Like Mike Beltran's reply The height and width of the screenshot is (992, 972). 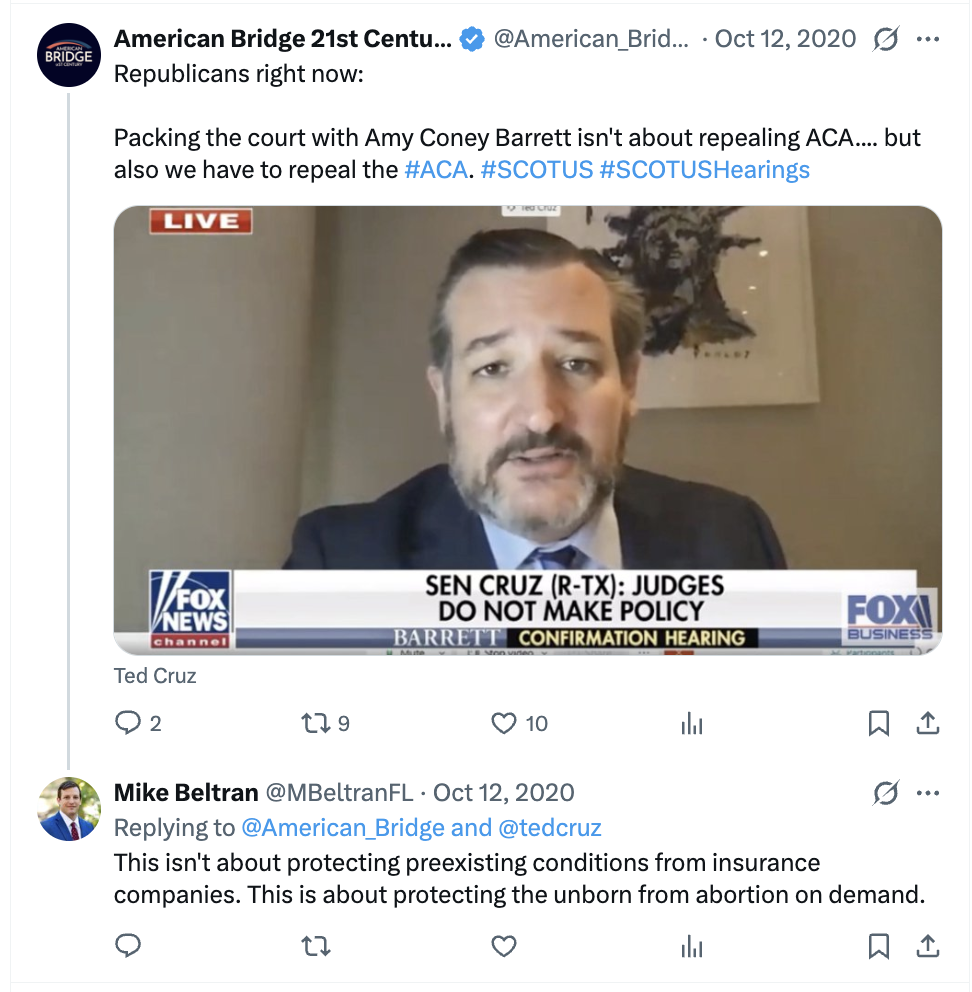504,946
